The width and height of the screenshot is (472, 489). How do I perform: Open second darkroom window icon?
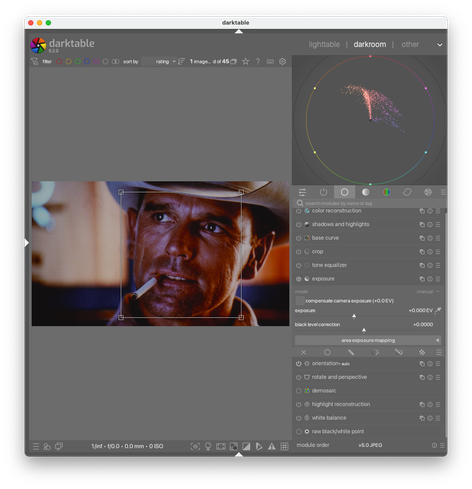tap(59, 446)
